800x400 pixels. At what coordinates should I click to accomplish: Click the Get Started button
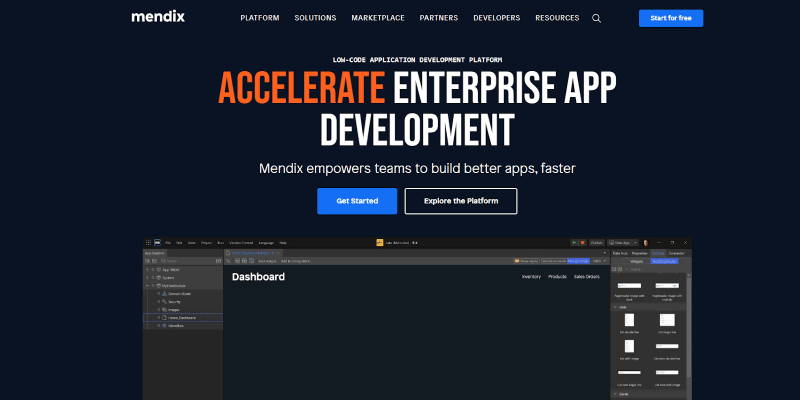click(x=357, y=201)
